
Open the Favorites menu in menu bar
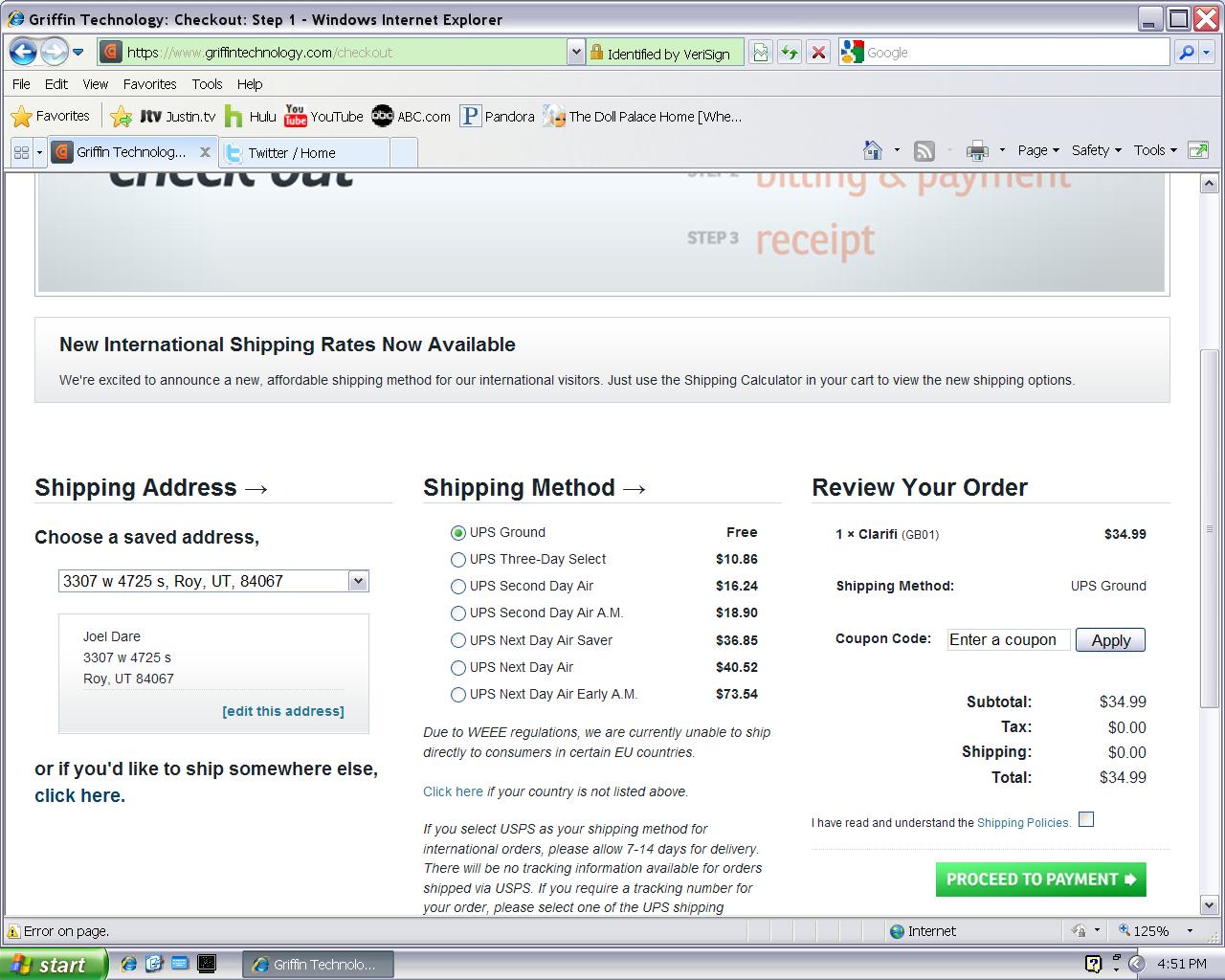149,84
